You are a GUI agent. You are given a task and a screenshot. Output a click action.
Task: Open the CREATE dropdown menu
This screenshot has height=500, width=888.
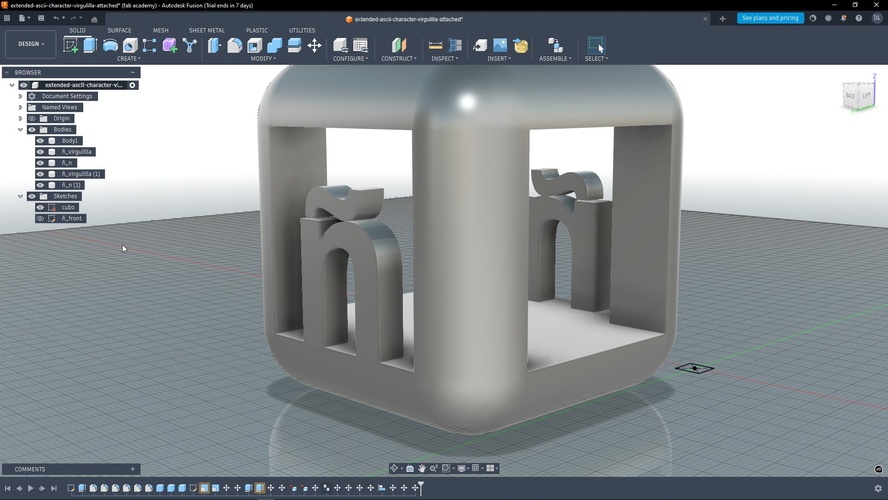(x=129, y=58)
